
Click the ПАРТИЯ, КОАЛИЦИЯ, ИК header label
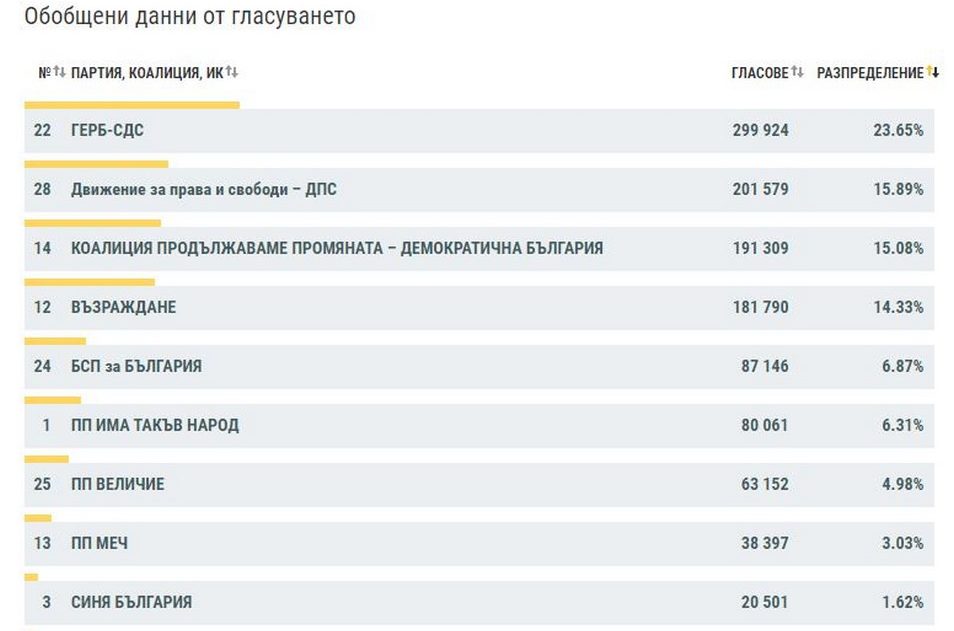[147, 73]
